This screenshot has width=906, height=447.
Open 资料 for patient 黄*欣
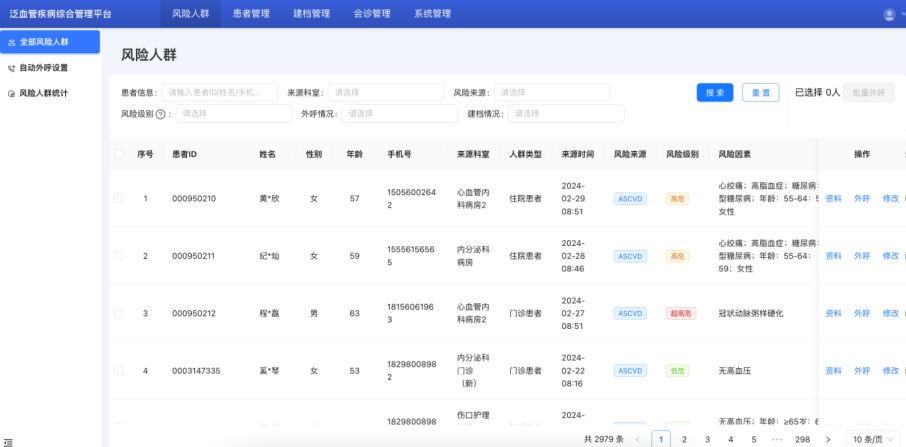pyautogui.click(x=833, y=199)
